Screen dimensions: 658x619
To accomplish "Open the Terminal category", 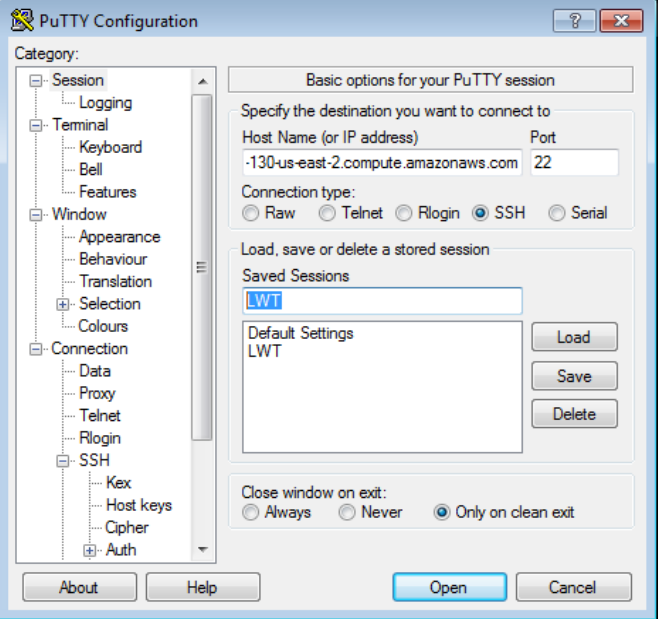I will click(80, 125).
